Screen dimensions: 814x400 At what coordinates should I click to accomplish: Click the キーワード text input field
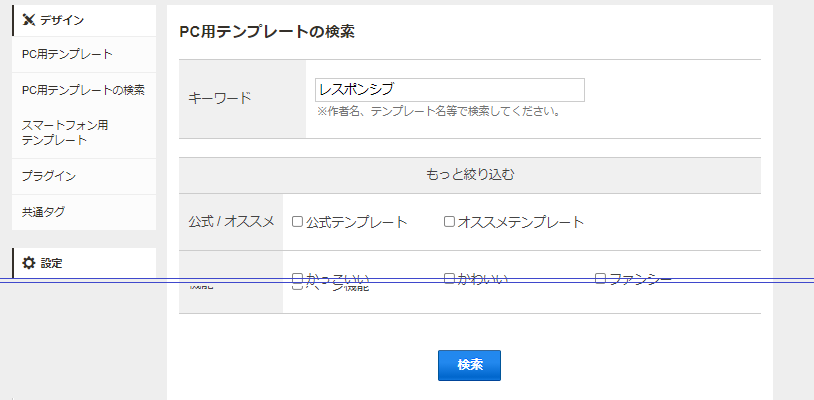click(449, 90)
